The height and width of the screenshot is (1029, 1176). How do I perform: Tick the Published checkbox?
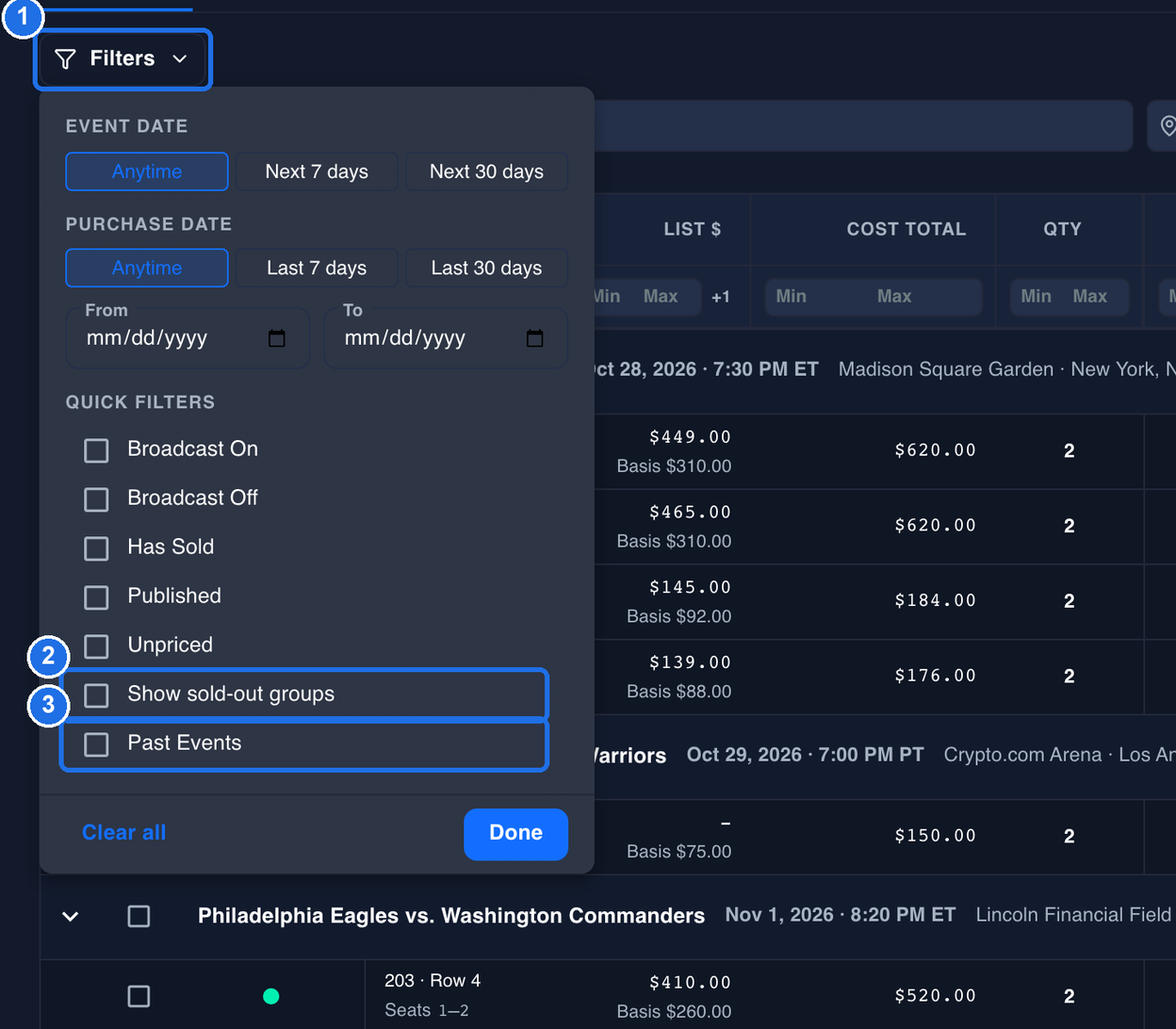click(96, 596)
